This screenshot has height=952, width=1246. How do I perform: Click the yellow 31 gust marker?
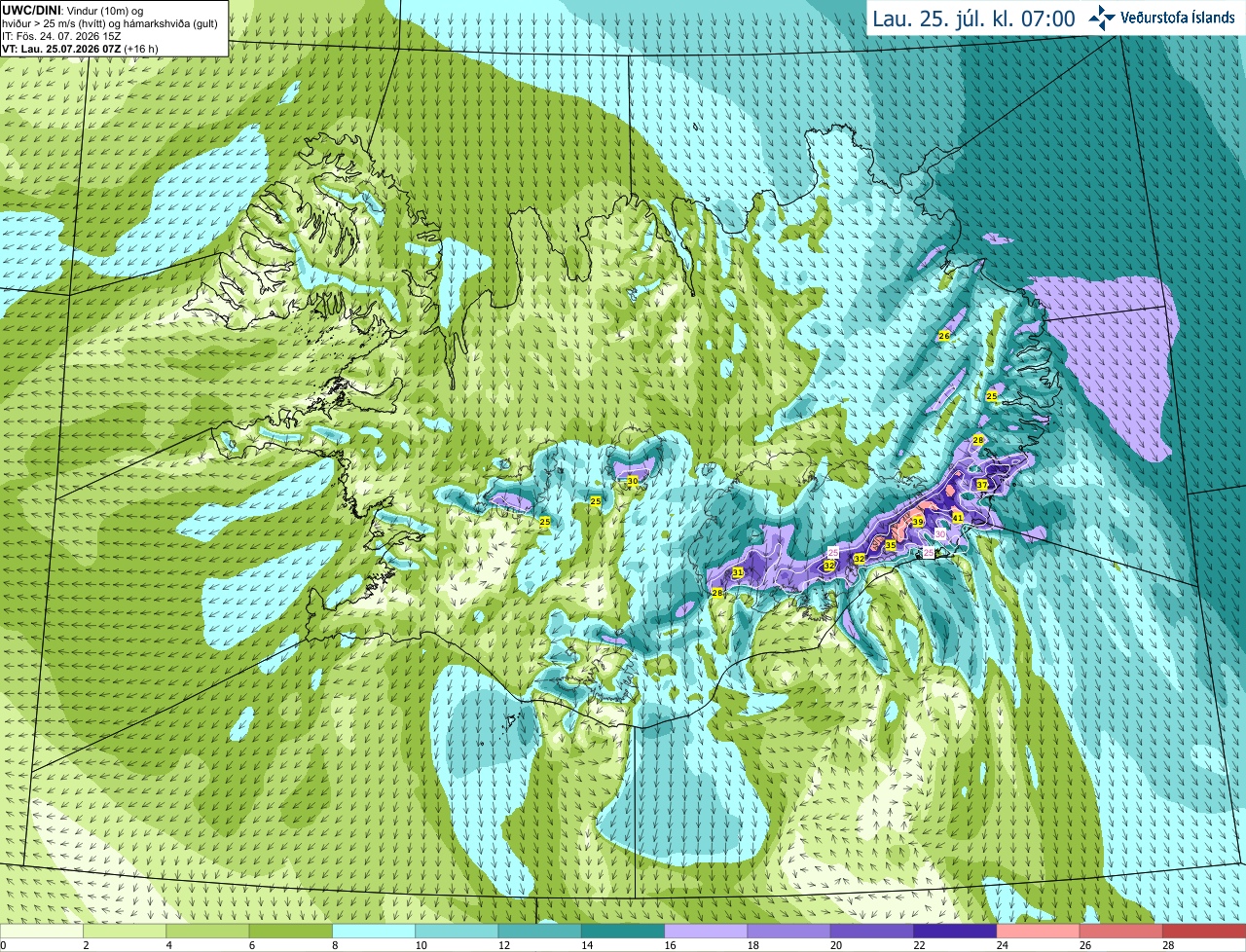pyautogui.click(x=738, y=573)
